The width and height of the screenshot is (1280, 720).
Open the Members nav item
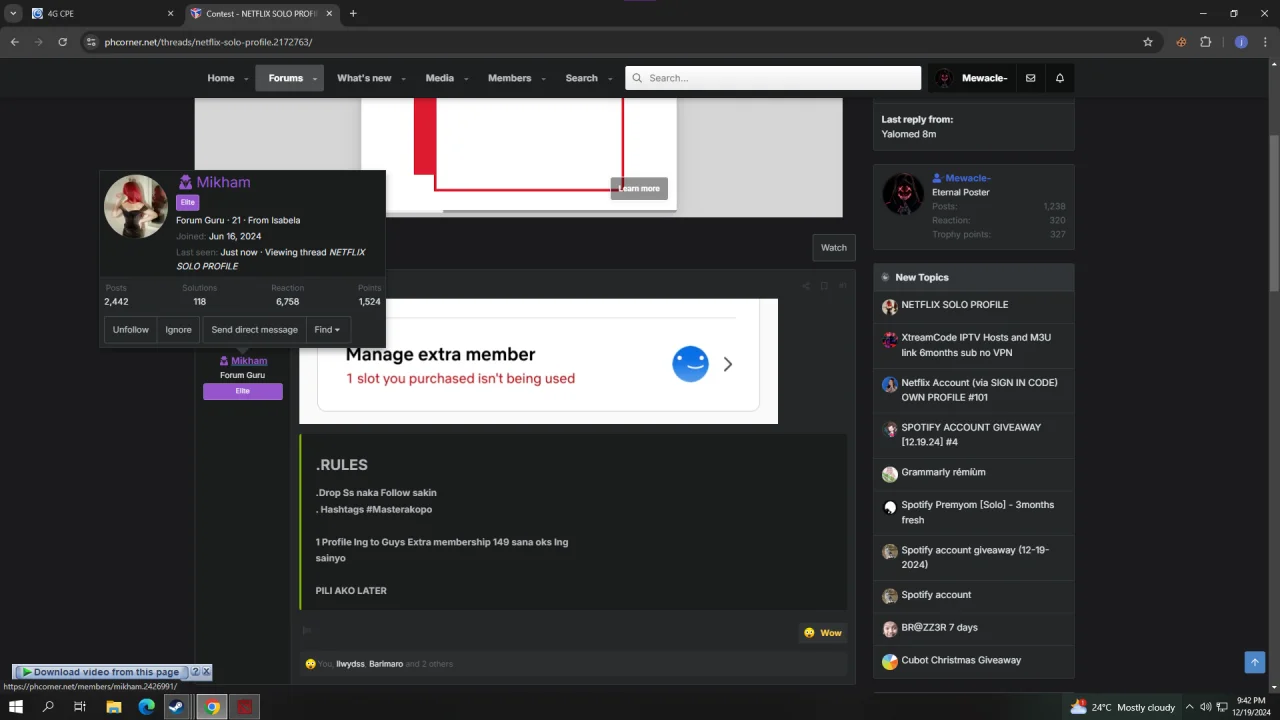(509, 78)
